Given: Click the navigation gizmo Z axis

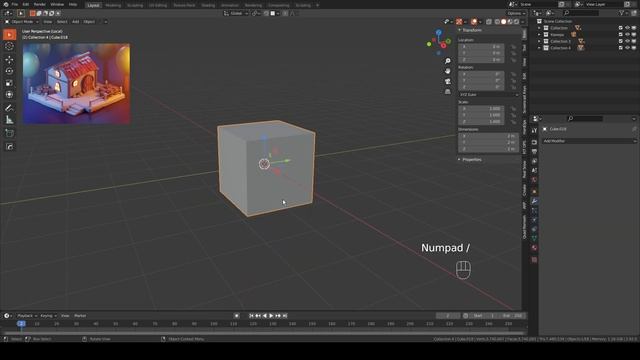Looking at the screenshot, I should pyautogui.click(x=439, y=32).
